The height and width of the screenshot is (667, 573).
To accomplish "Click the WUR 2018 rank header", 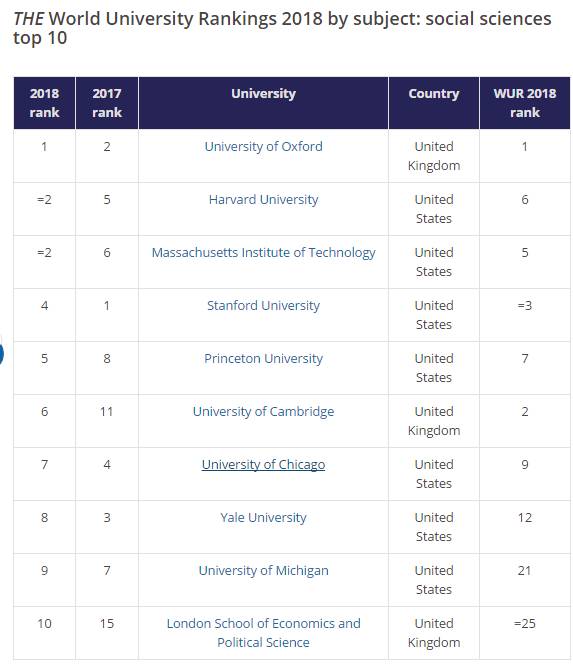I will 525,103.
